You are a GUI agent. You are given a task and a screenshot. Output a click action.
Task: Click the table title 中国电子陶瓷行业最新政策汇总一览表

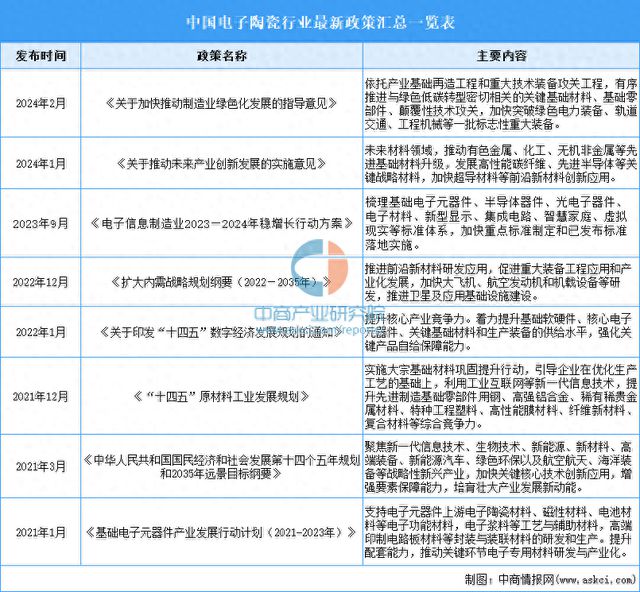click(321, 22)
